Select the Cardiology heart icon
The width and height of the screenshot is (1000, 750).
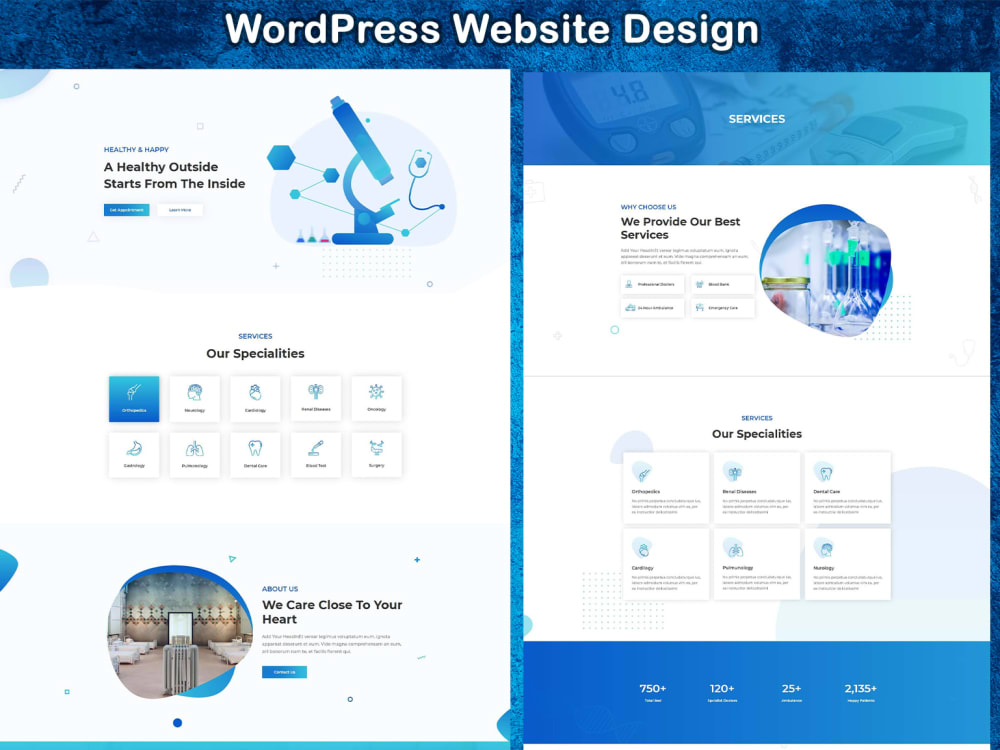click(x=255, y=390)
